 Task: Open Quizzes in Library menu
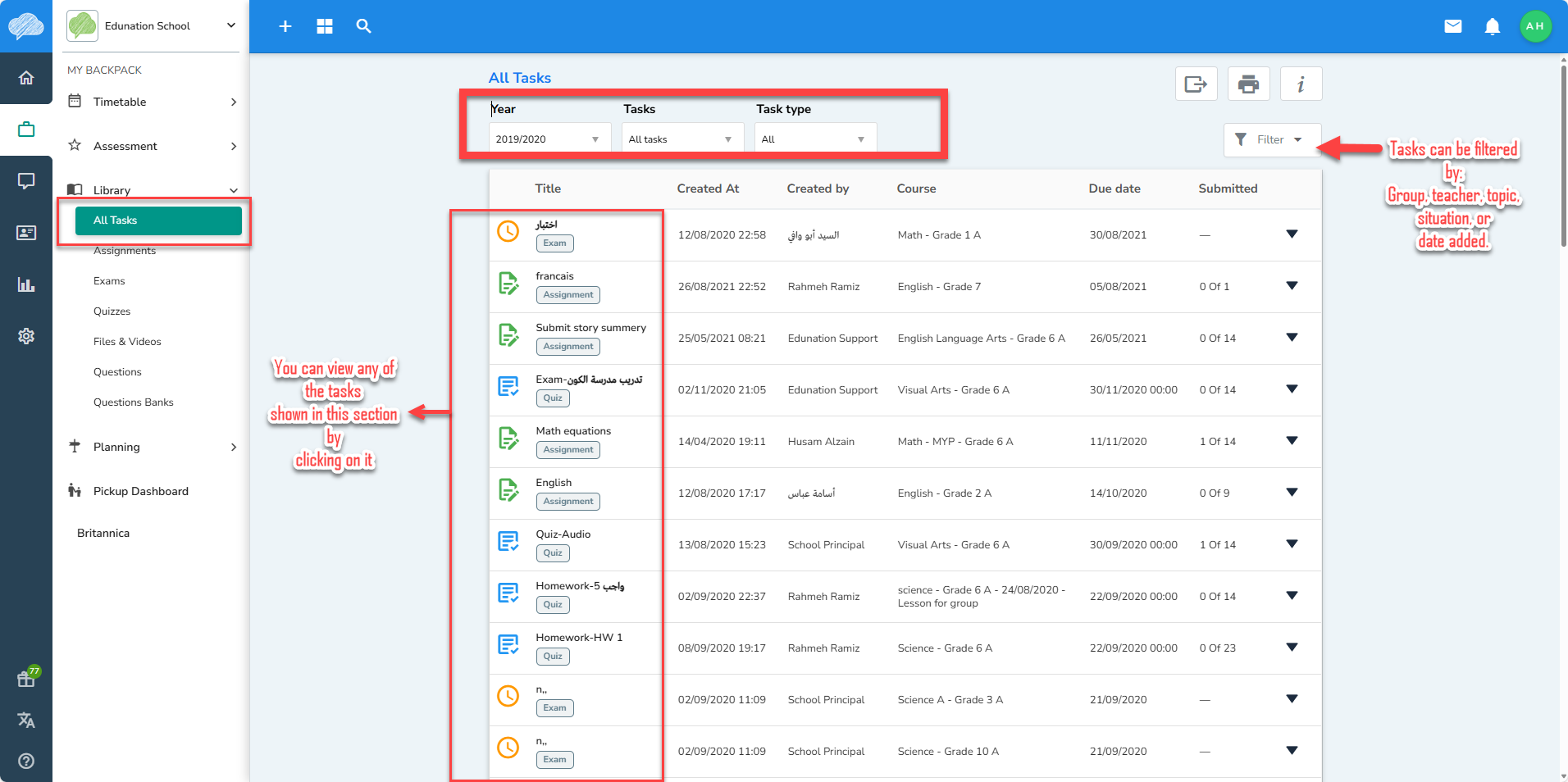coord(112,311)
